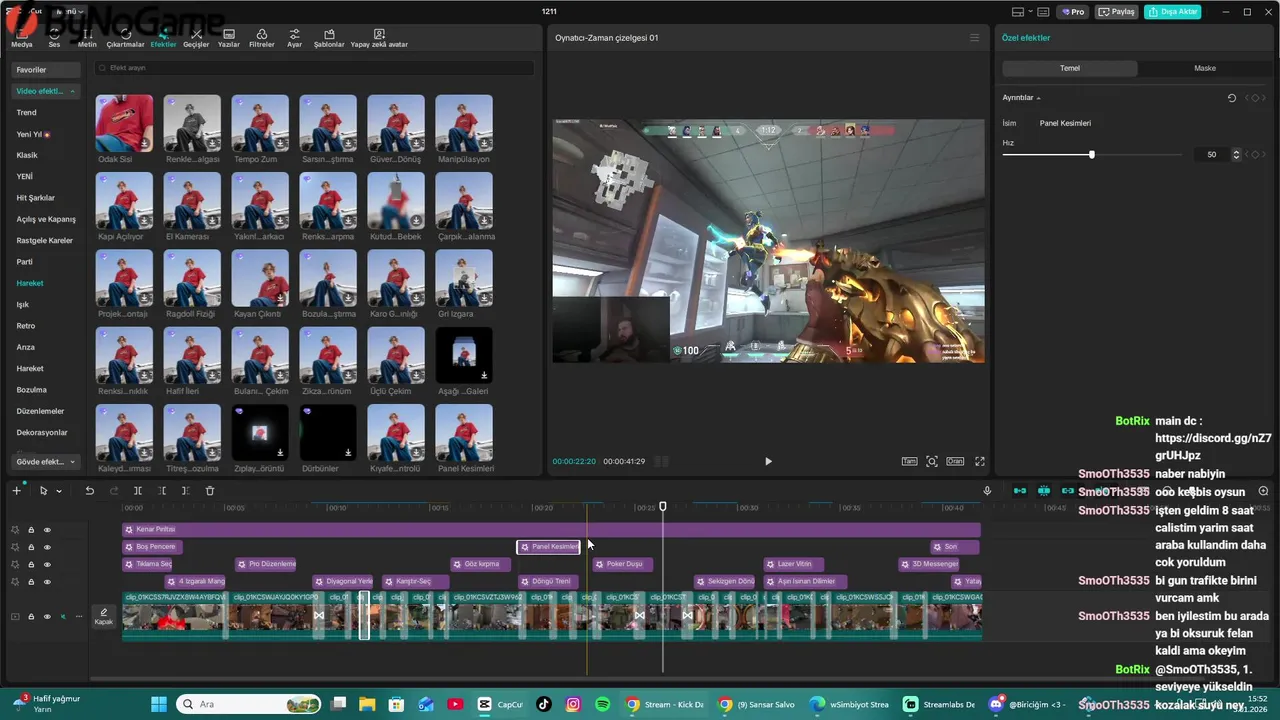The width and height of the screenshot is (1280, 720).
Task: Open the selection tool dropdown arrow
Action: pos(59,491)
